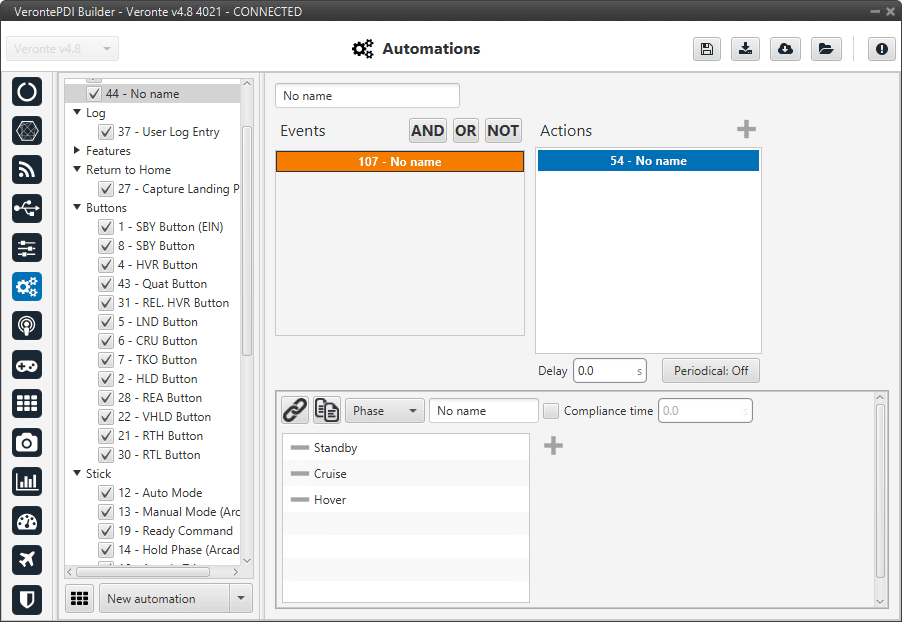Image resolution: width=902 pixels, height=622 pixels.
Task: Click the open folder icon
Action: 826,49
